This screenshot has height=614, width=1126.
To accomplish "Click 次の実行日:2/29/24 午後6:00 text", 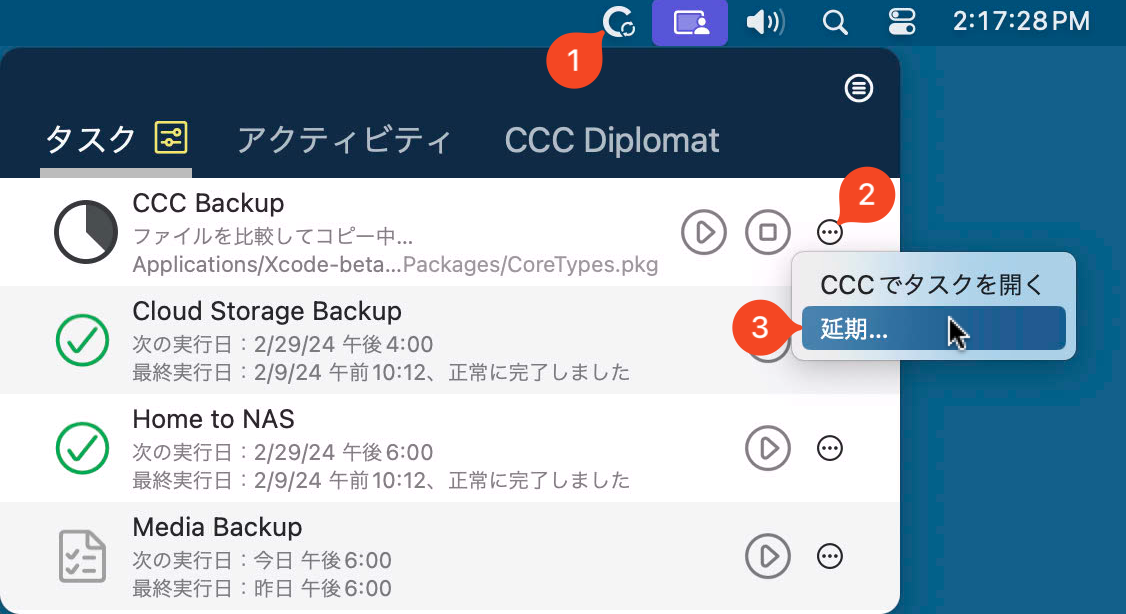I will (283, 452).
